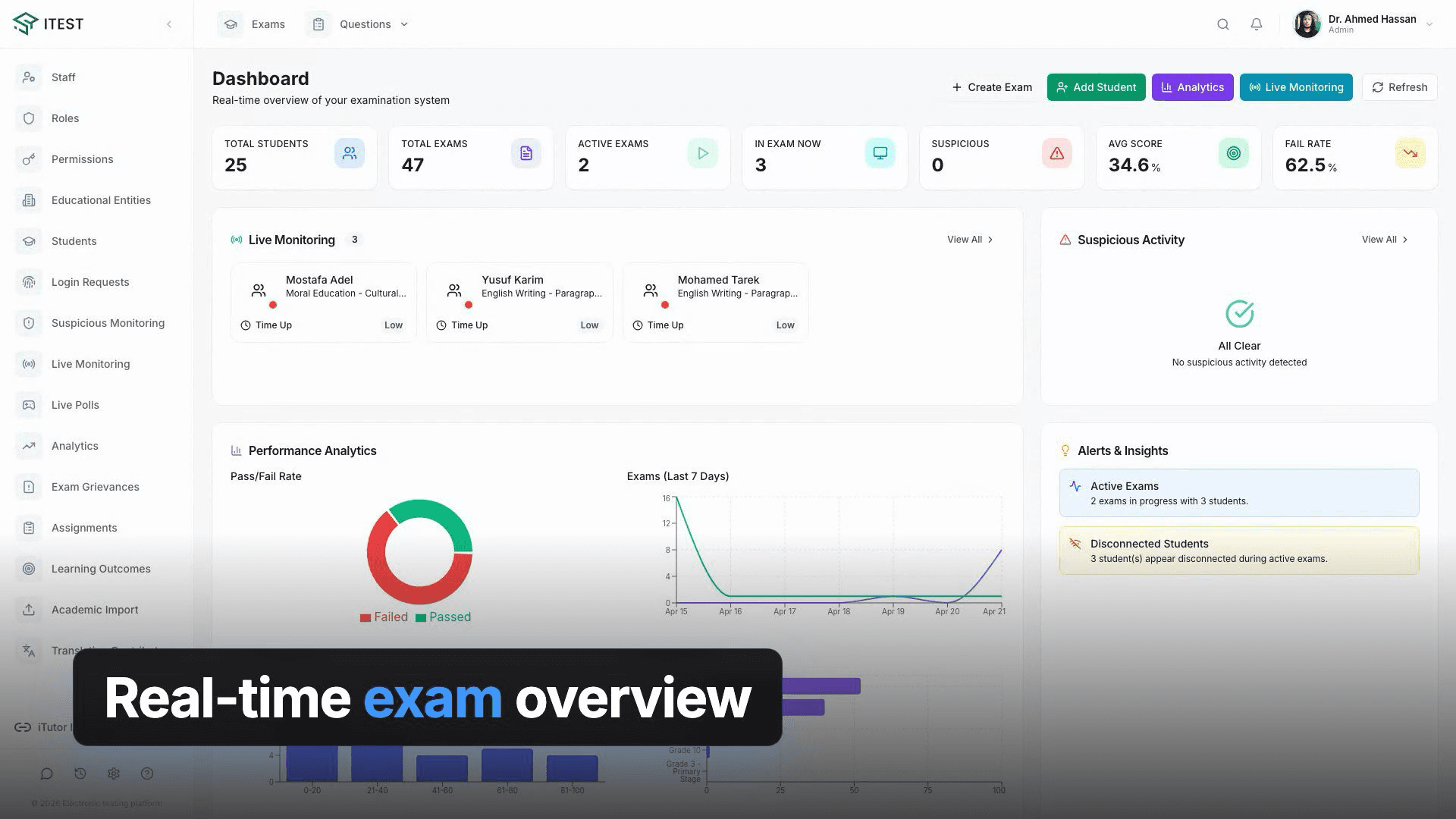This screenshot has width=1456, height=819.
Task: Open Mohamed Tarek's live exam card
Action: (716, 303)
